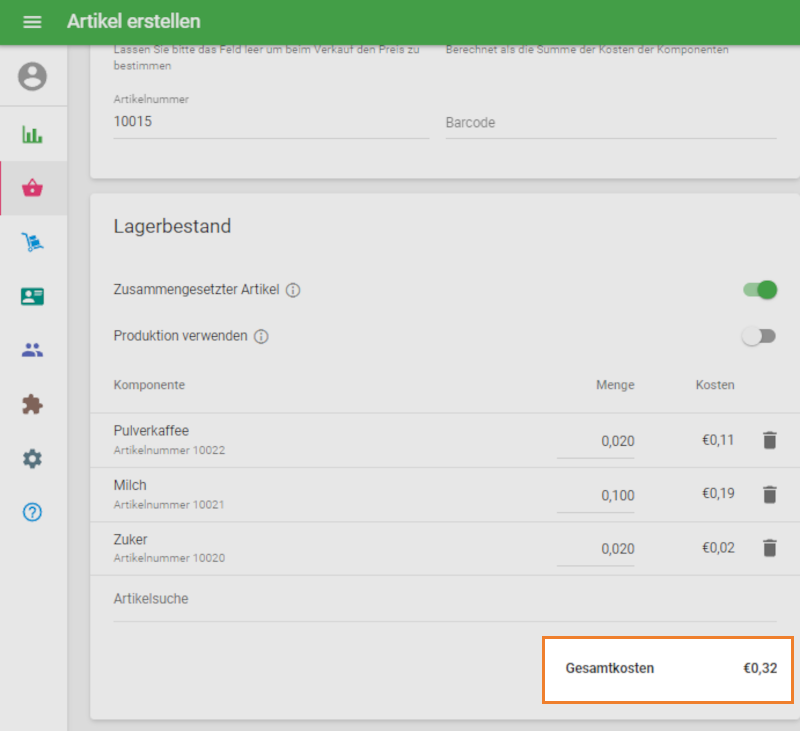Image resolution: width=800 pixels, height=731 pixels.
Task: Show info tooltip for Produktion verwenden
Action: tap(261, 337)
